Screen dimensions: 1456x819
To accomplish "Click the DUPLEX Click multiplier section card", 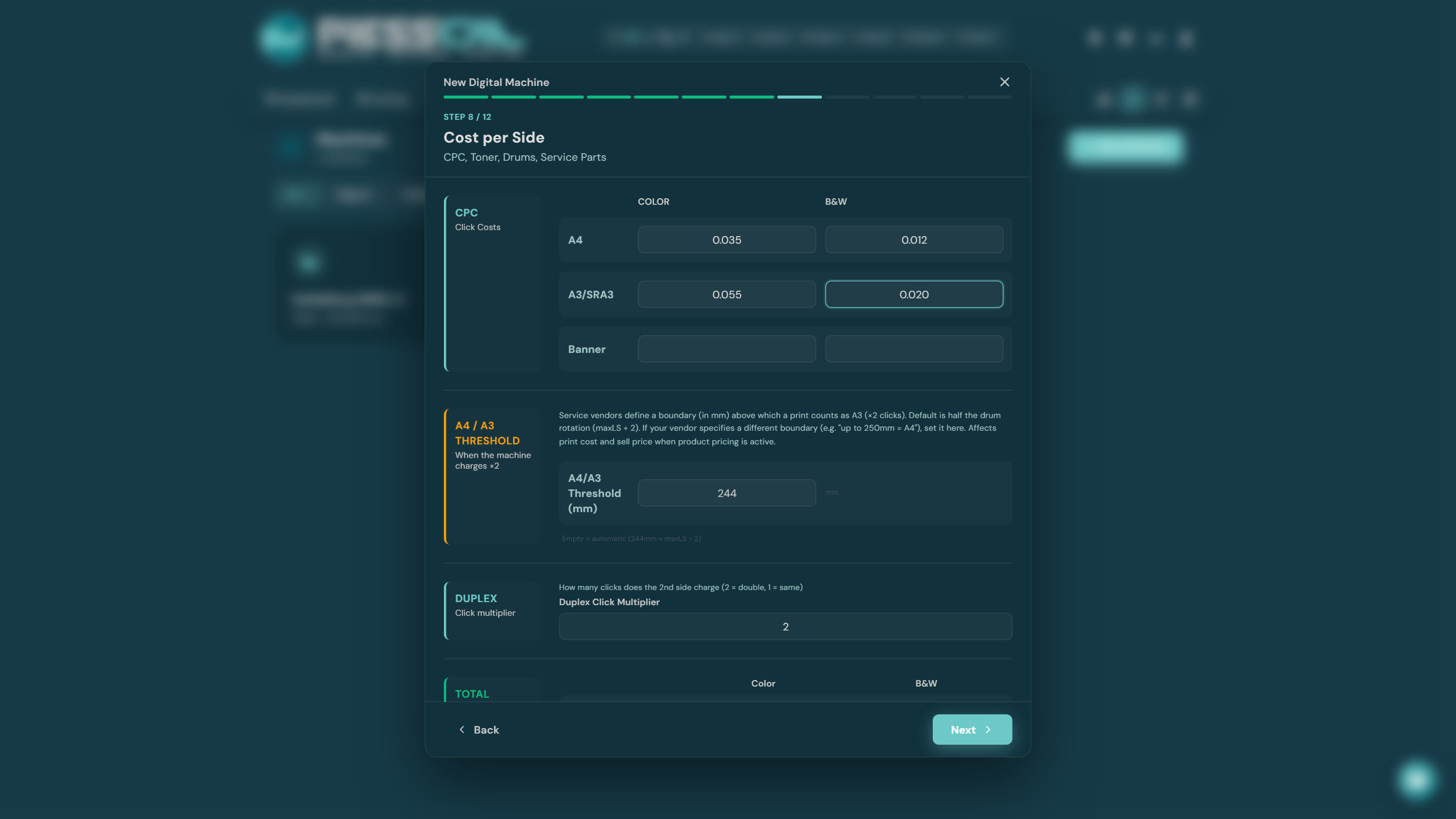I will pos(493,610).
